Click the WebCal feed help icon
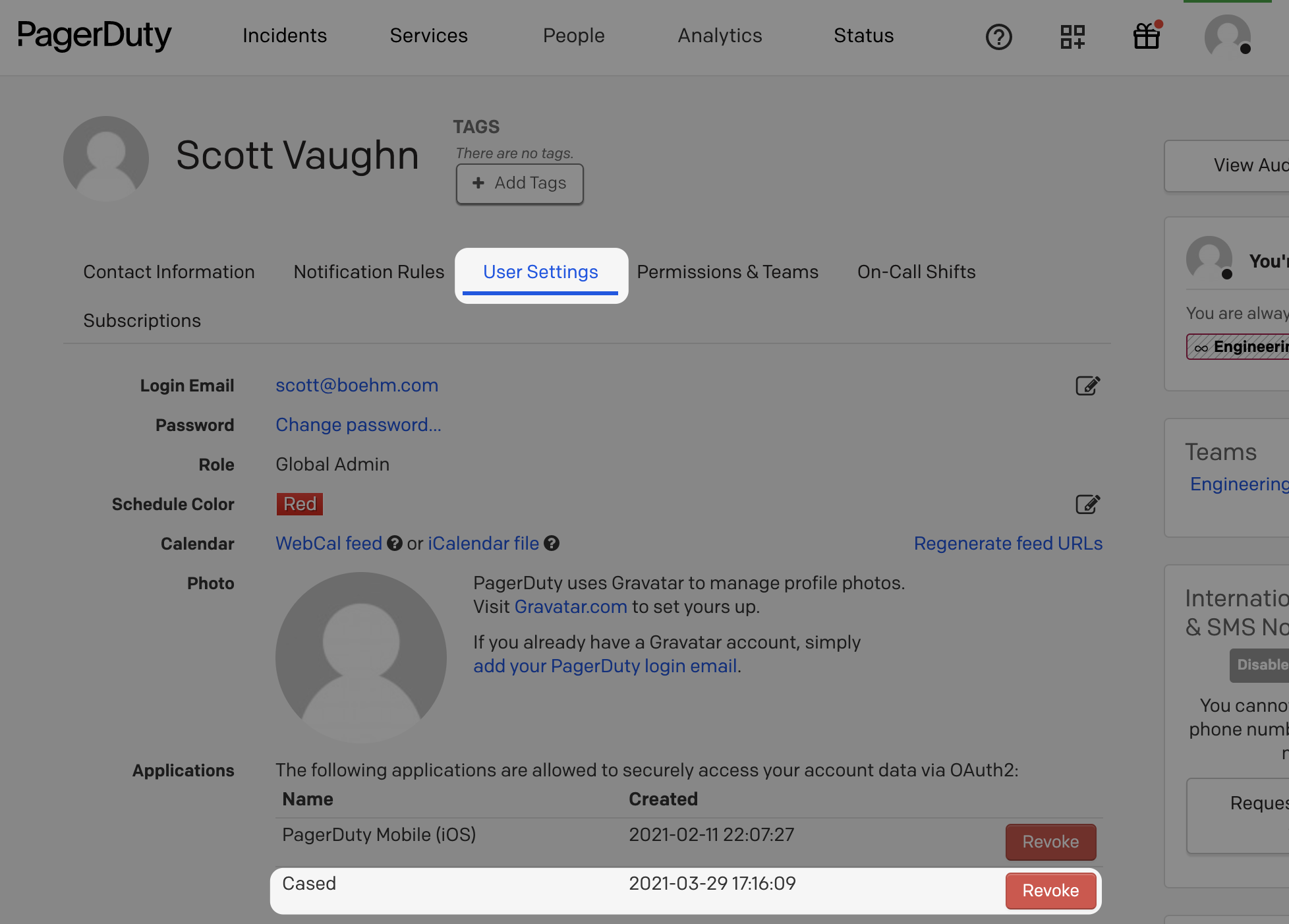Screen dimensions: 1289x924 [394, 543]
